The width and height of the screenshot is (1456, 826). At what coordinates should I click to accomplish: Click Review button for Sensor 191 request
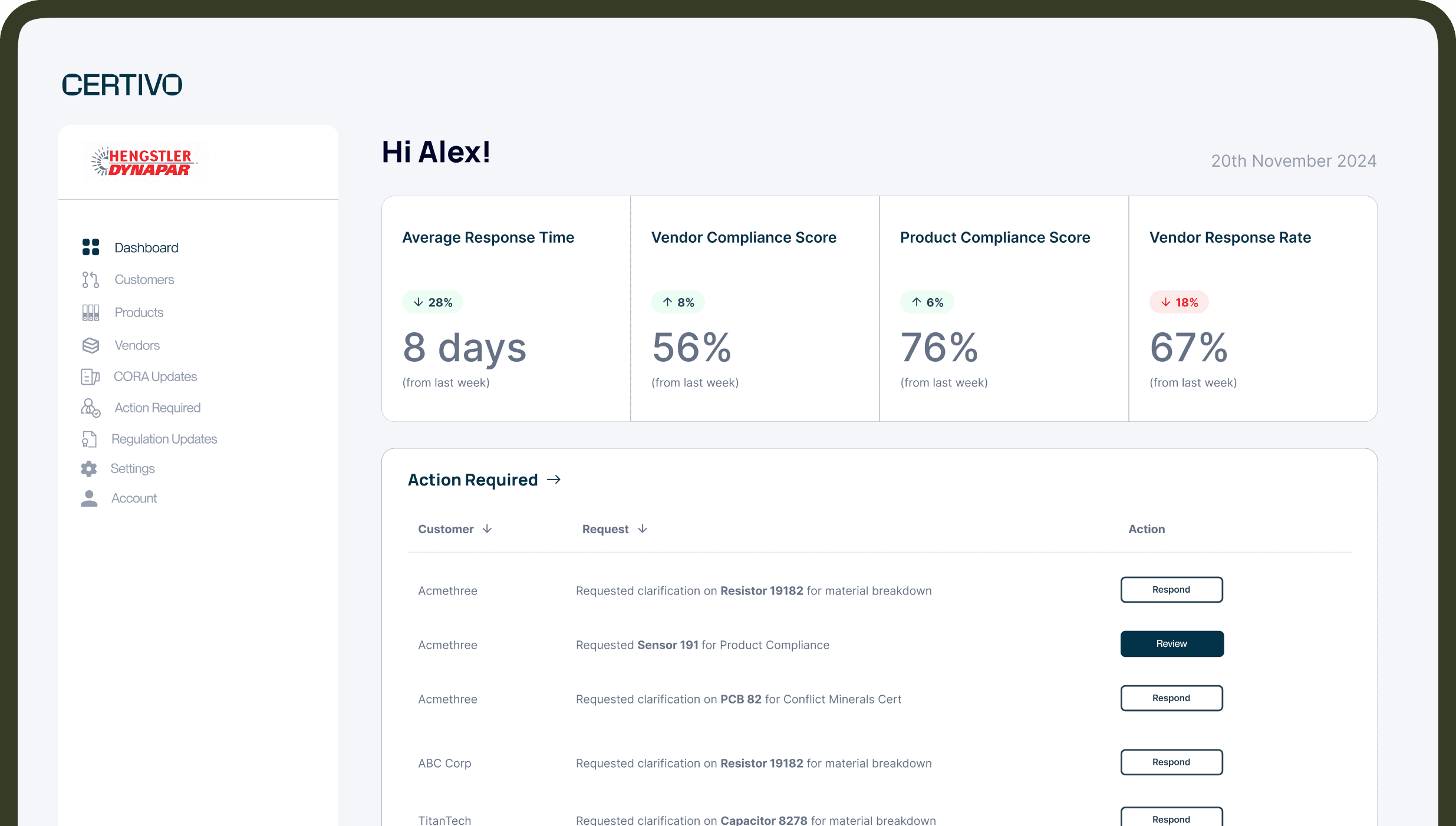(x=1171, y=643)
